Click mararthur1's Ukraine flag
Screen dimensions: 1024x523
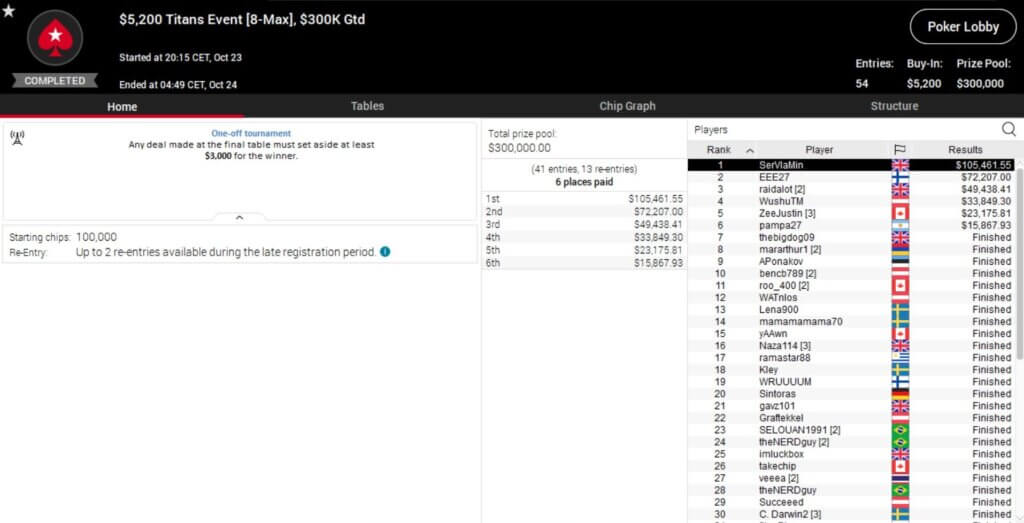[x=900, y=249]
